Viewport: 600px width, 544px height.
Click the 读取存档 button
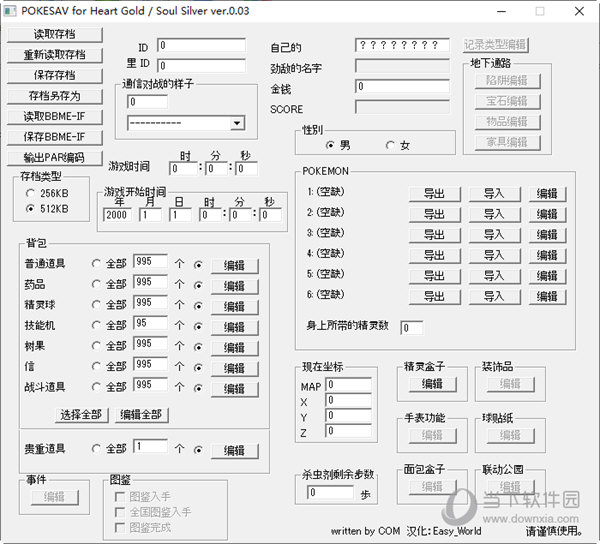(x=55, y=34)
